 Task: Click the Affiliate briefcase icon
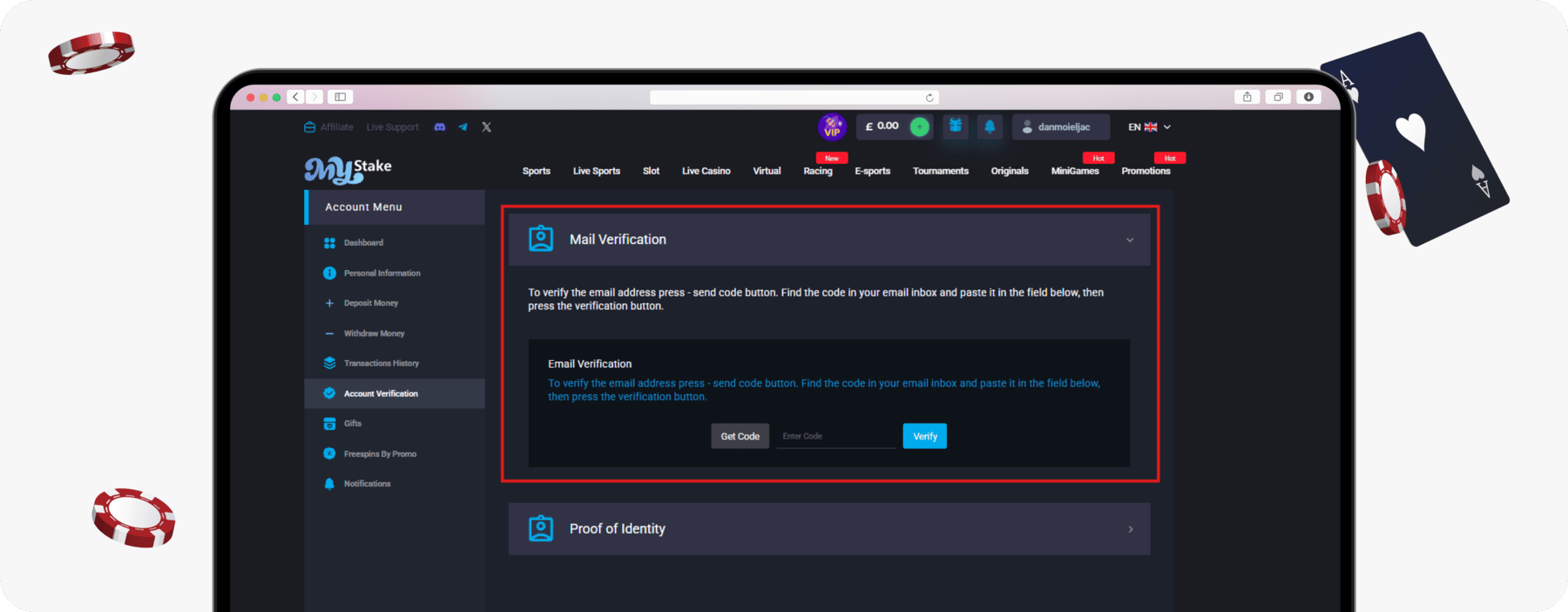click(x=309, y=127)
